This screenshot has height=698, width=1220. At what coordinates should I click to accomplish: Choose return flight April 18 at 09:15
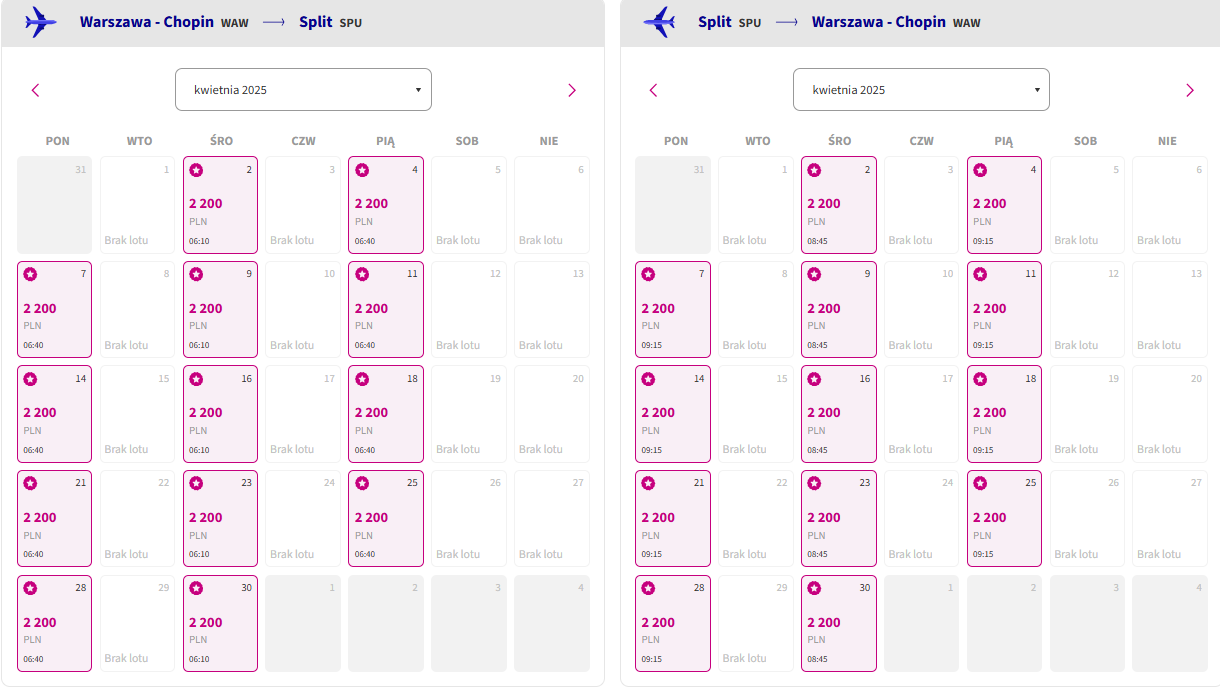click(x=1004, y=414)
